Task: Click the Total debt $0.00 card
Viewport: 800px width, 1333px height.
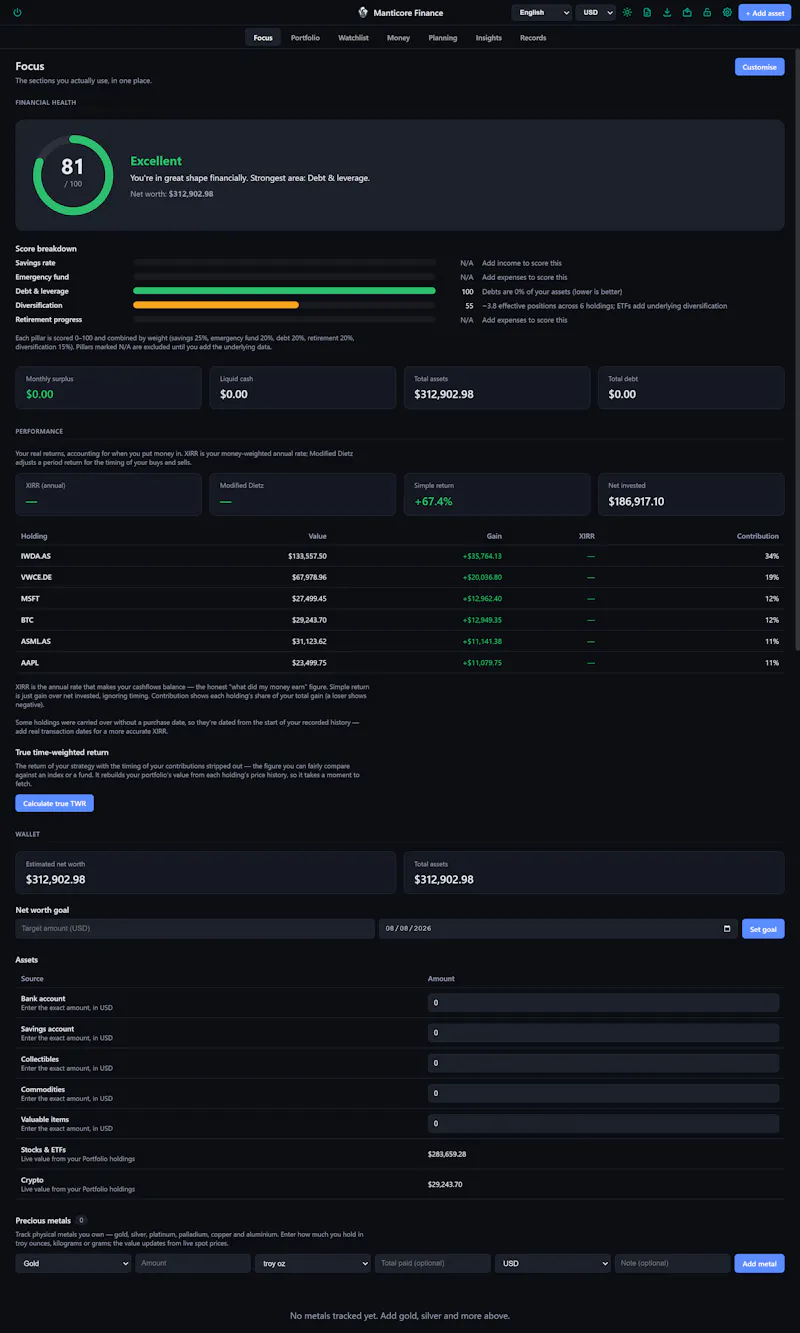Action: pos(692,387)
